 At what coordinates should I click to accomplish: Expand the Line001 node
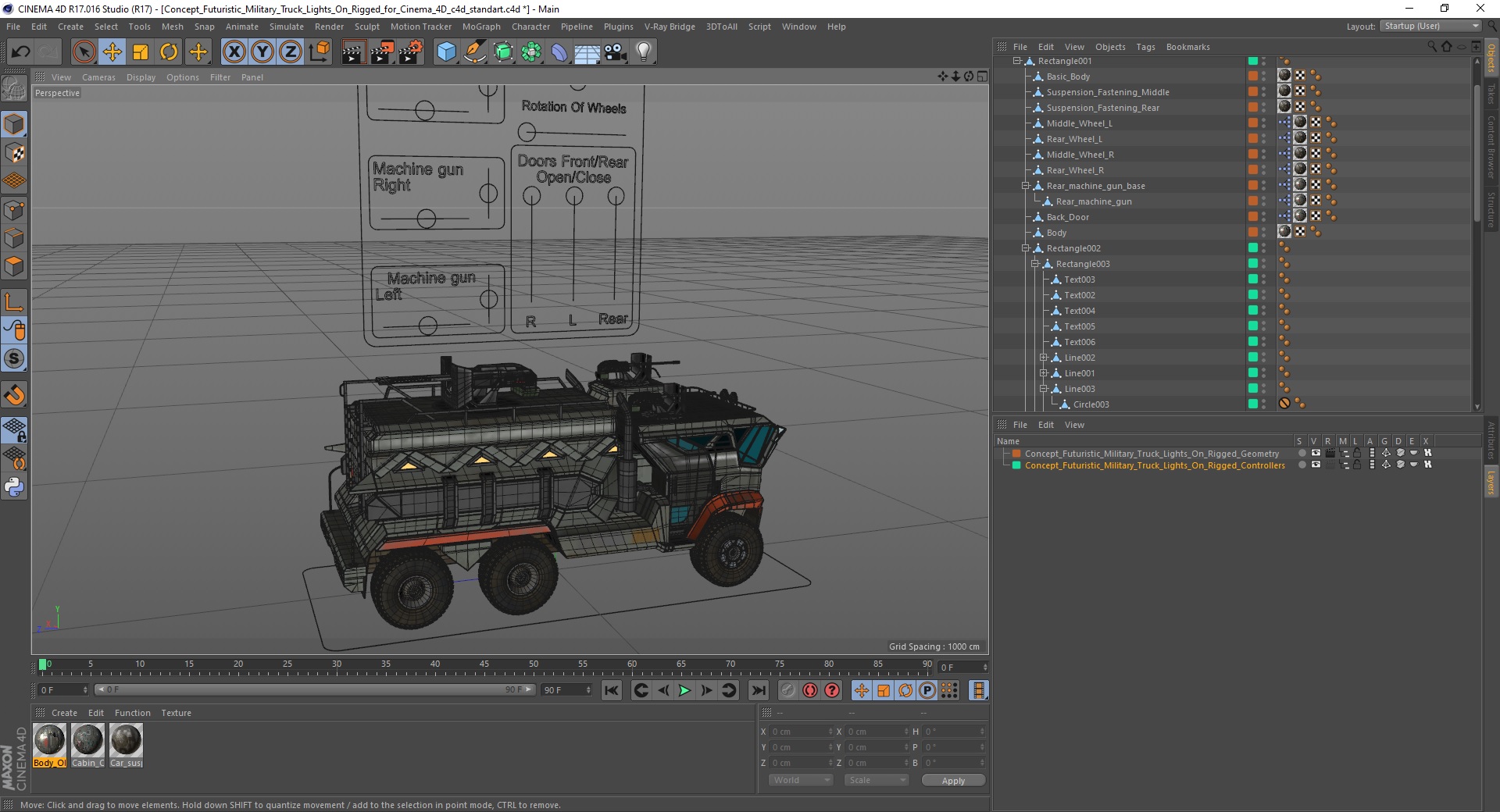pos(1043,373)
